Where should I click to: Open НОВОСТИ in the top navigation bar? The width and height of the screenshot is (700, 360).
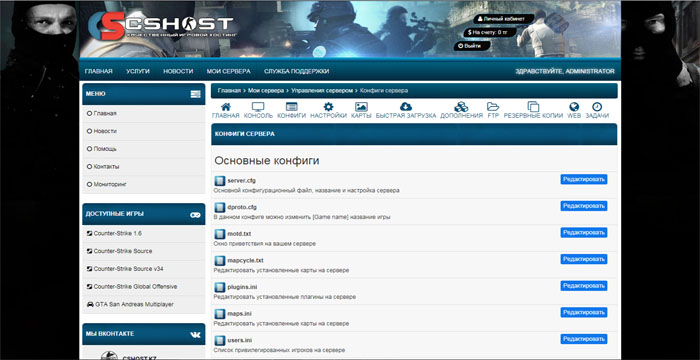[178, 71]
